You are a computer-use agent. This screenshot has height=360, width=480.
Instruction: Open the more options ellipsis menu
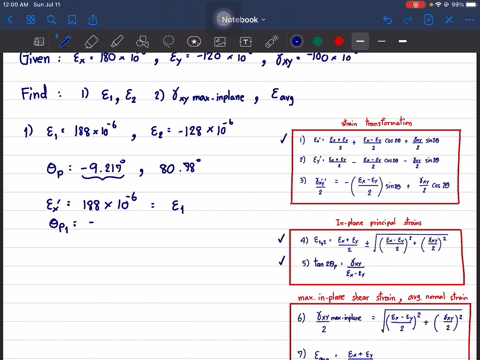pyautogui.click(x=469, y=20)
